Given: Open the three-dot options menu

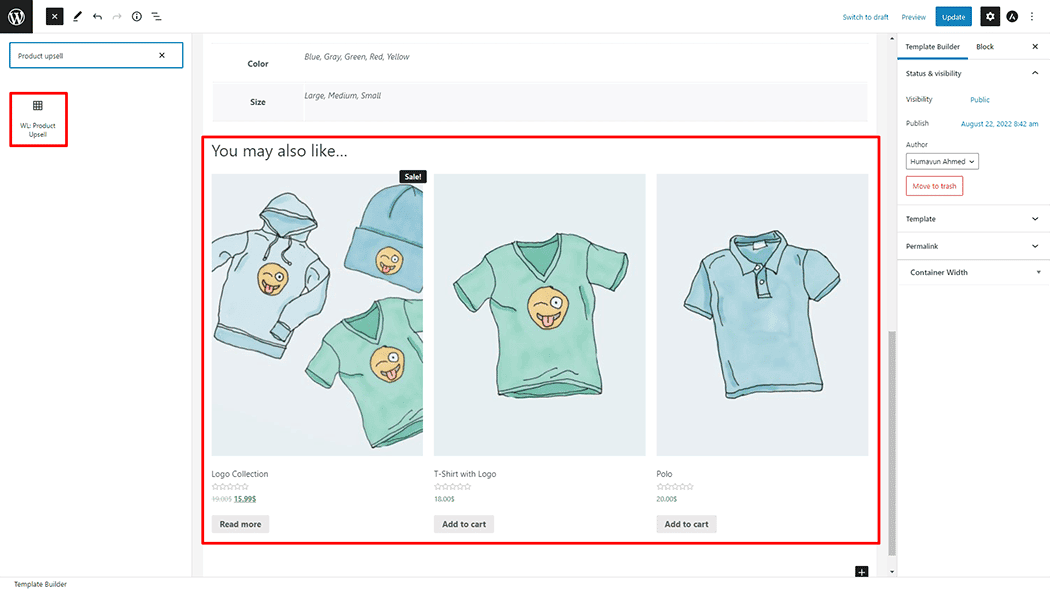Looking at the screenshot, I should point(1033,16).
